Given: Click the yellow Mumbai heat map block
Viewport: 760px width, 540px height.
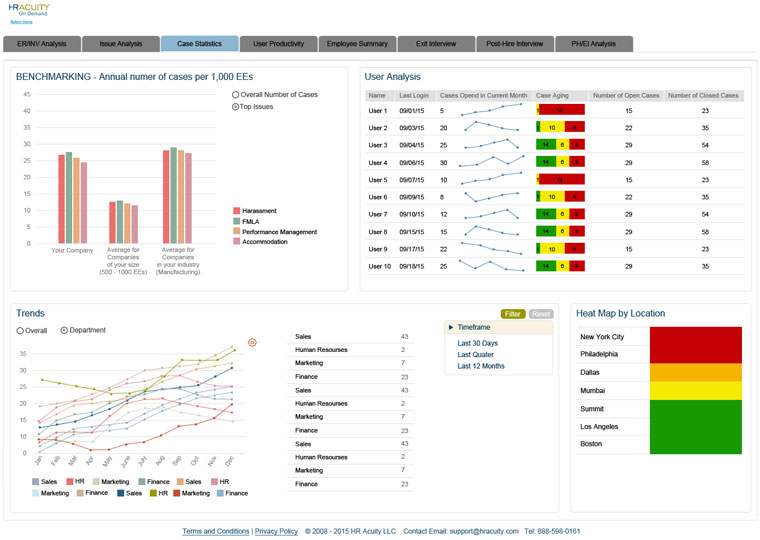Looking at the screenshot, I should tap(696, 391).
